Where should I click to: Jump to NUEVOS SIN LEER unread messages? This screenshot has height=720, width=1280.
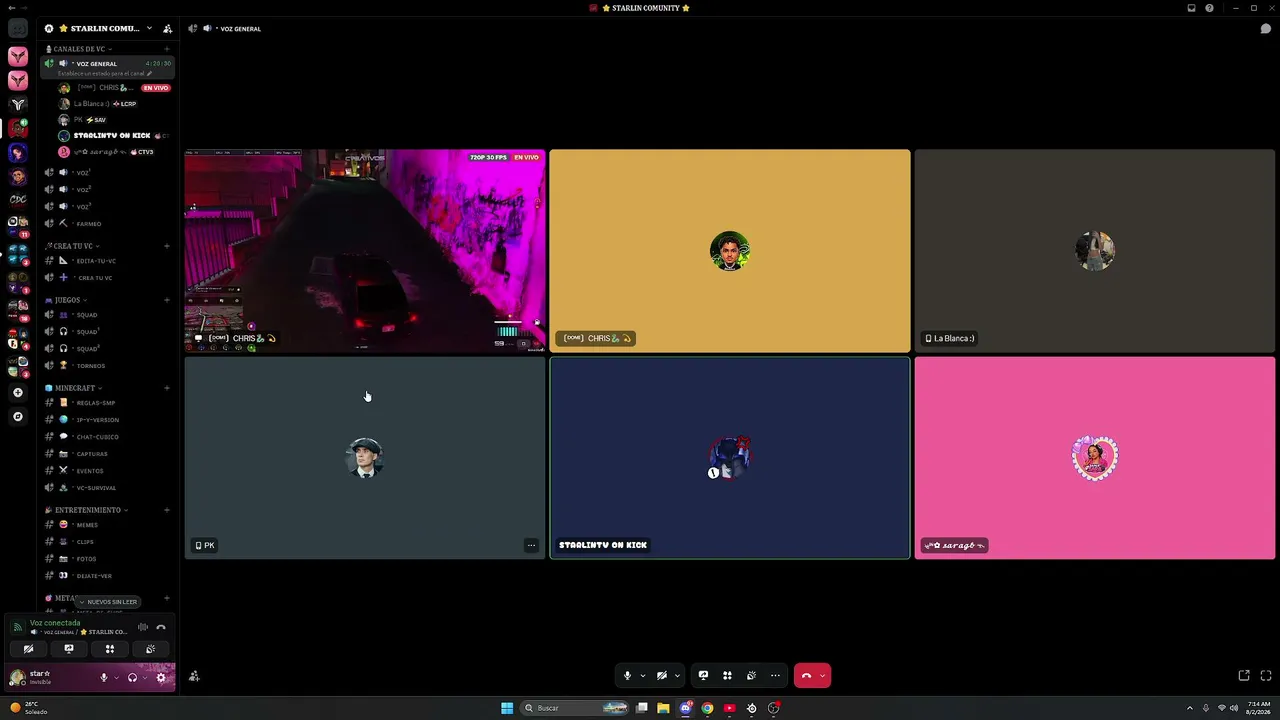(108, 602)
